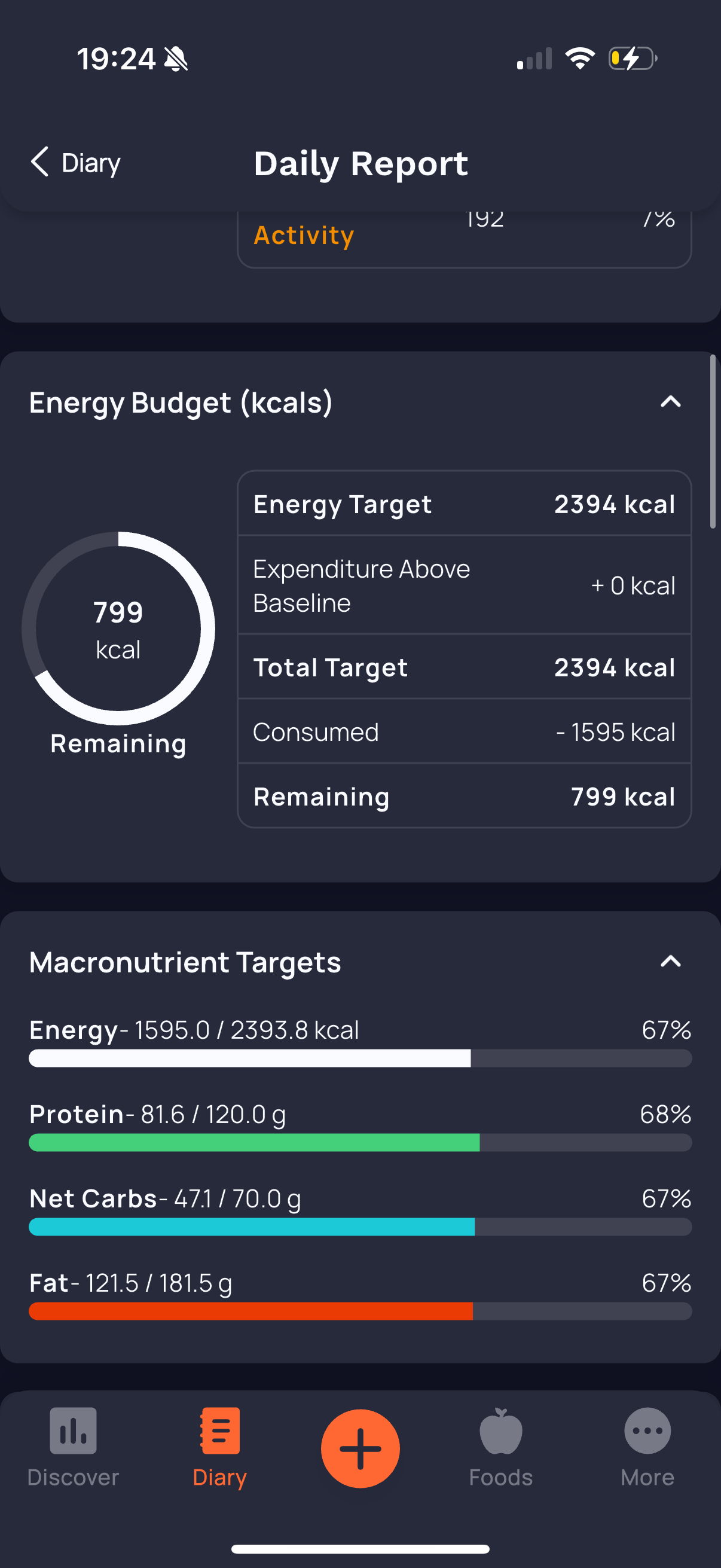Viewport: 721px width, 1568px height.
Task: Open the Diary notebook icon
Action: coord(219,1430)
